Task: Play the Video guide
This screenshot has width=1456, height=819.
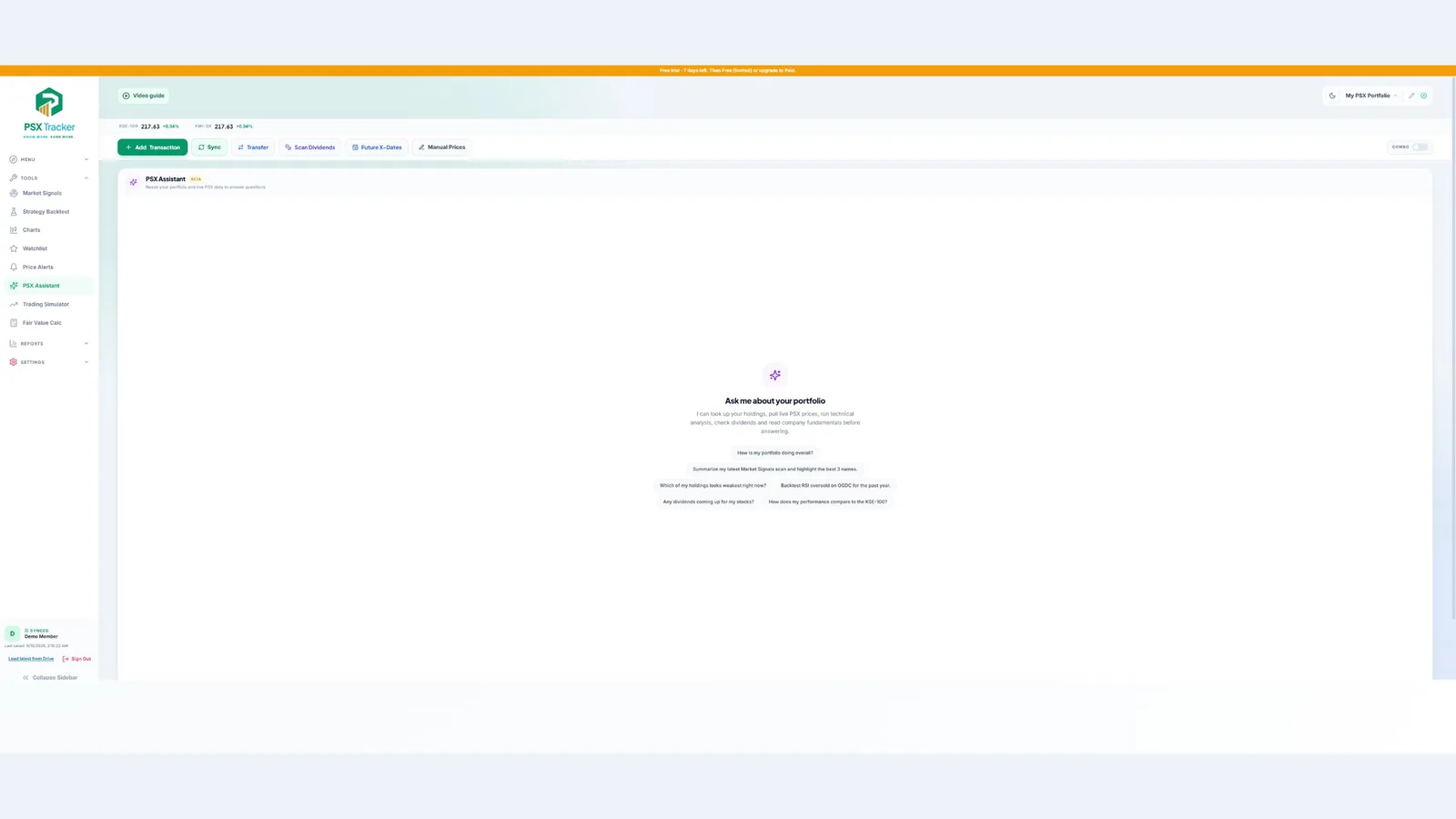Action: click(144, 96)
